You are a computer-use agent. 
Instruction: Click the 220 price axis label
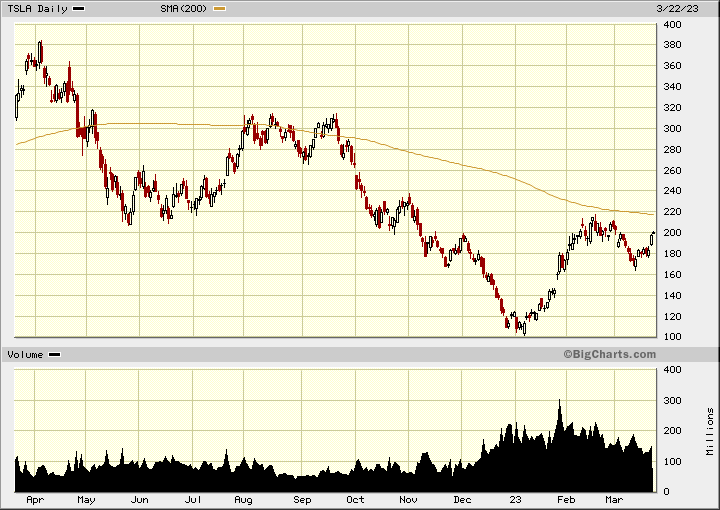pyautogui.click(x=672, y=212)
